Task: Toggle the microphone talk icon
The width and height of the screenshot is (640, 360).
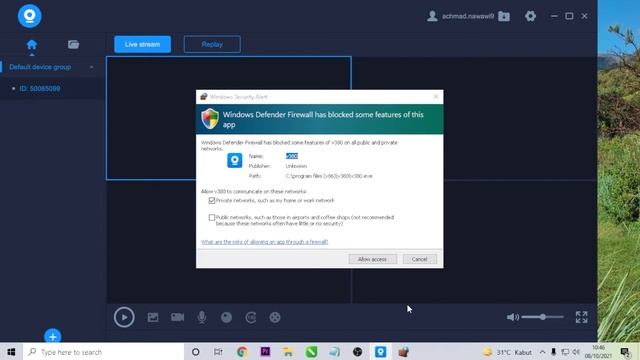Action: point(202,317)
